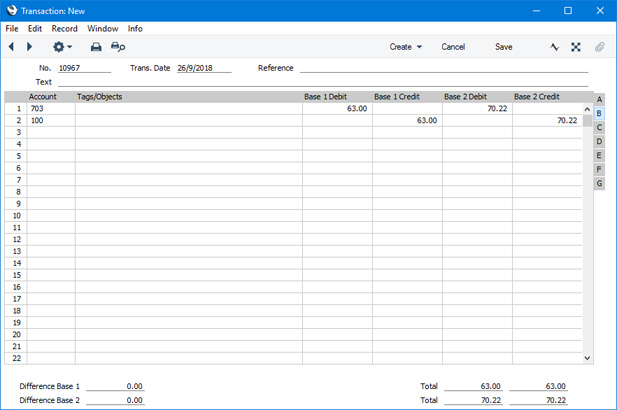Screen dimensions: 617x410
Task: Open the Edit menu
Action: click(x=35, y=29)
